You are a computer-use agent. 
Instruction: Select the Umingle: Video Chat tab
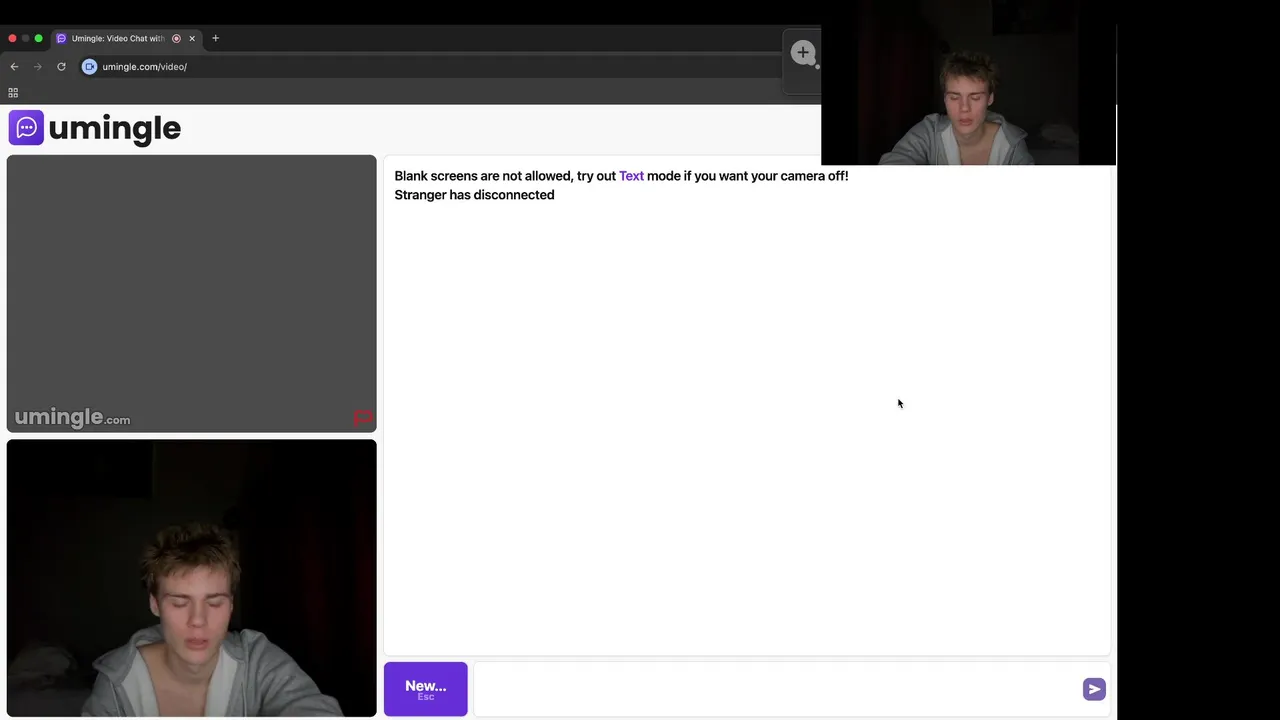click(126, 38)
